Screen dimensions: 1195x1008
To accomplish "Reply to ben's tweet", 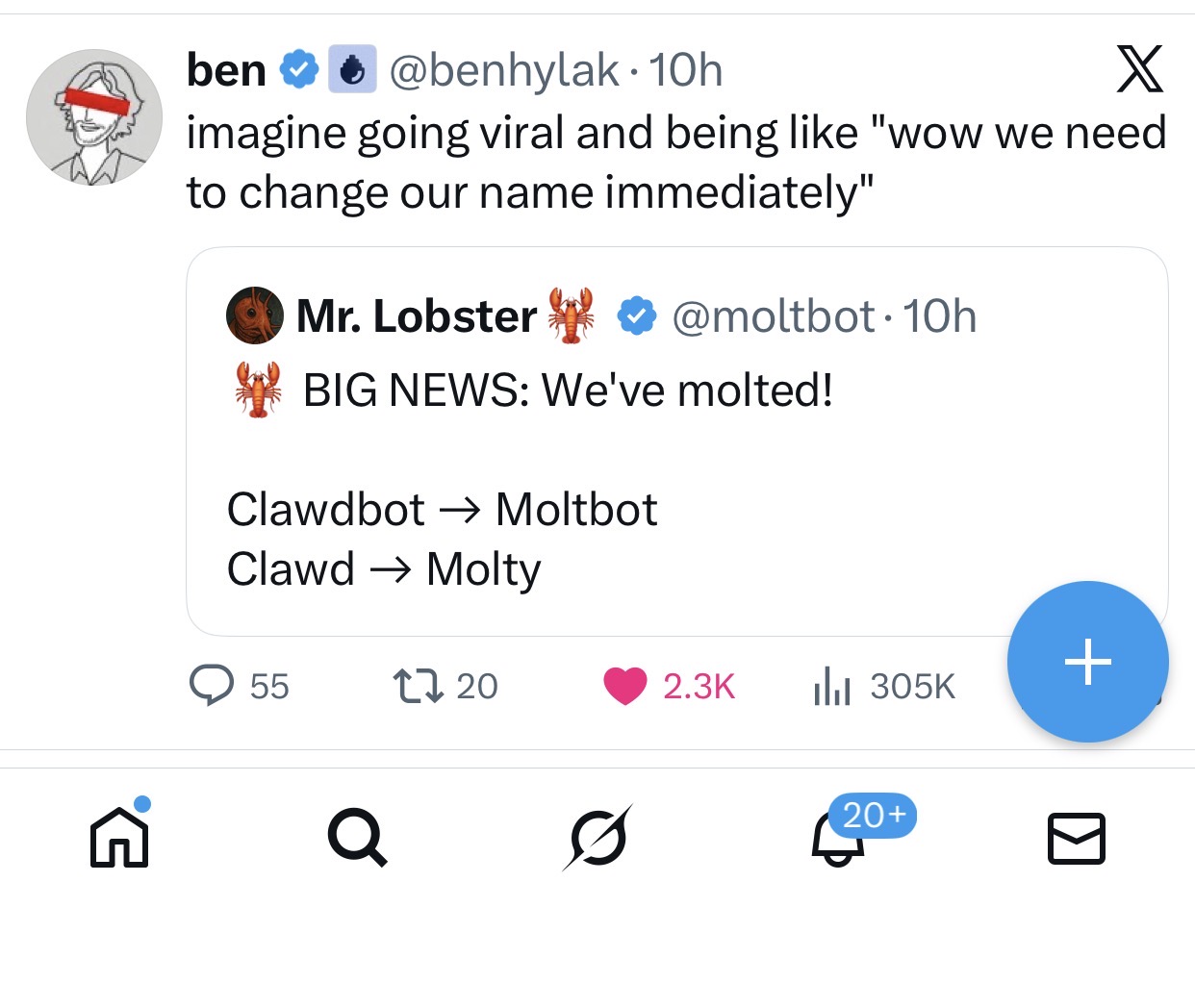I will pyautogui.click(x=212, y=686).
